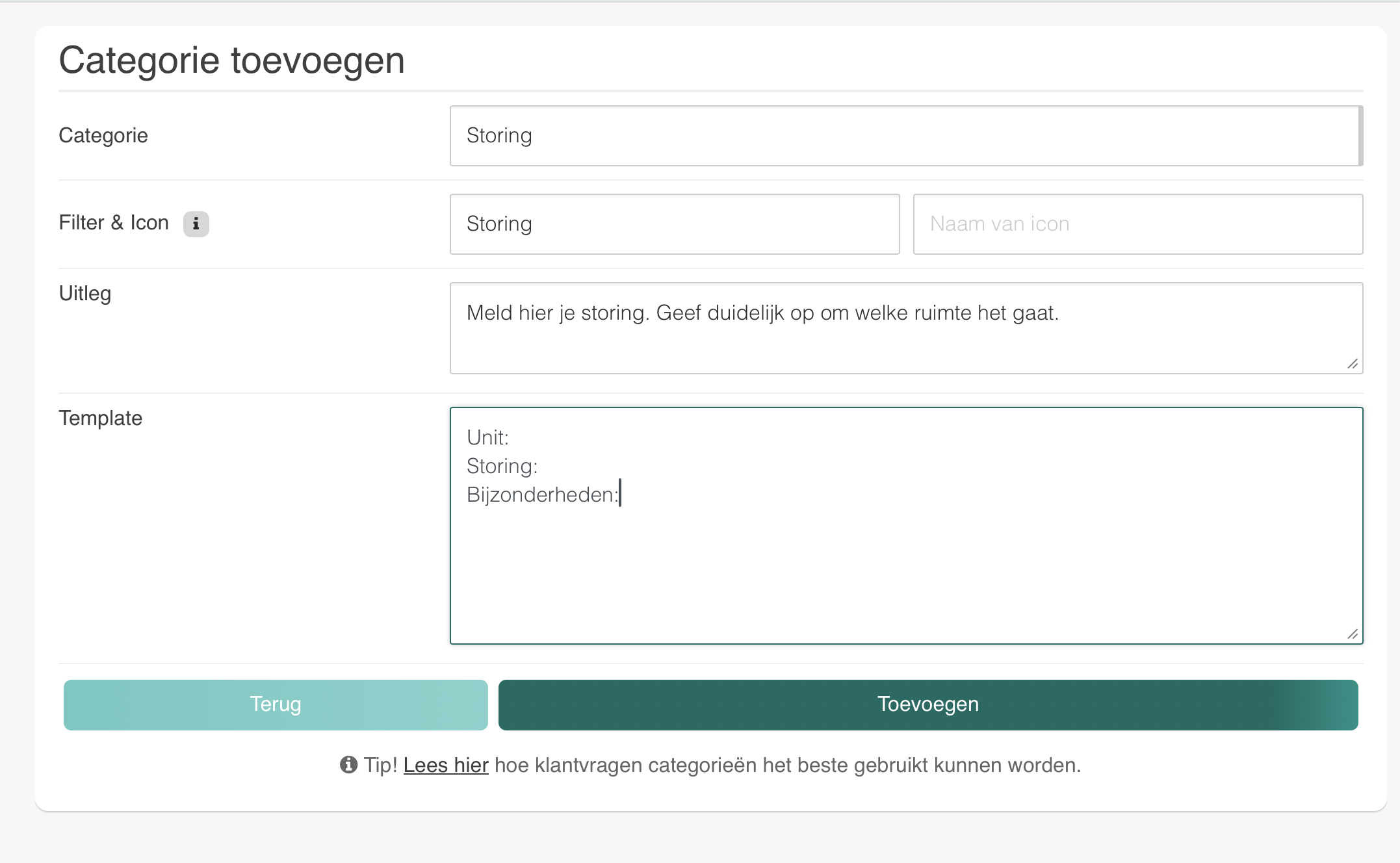Image resolution: width=1400 pixels, height=863 pixels.
Task: Click the Filter & Icon label text
Action: (x=114, y=223)
